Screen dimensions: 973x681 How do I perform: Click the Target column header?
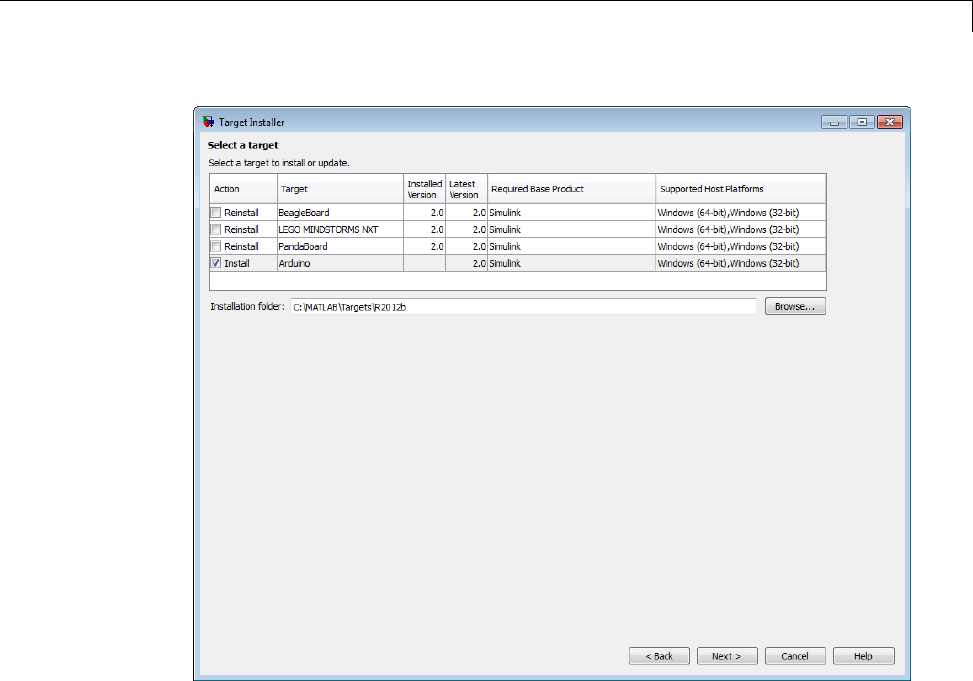340,189
